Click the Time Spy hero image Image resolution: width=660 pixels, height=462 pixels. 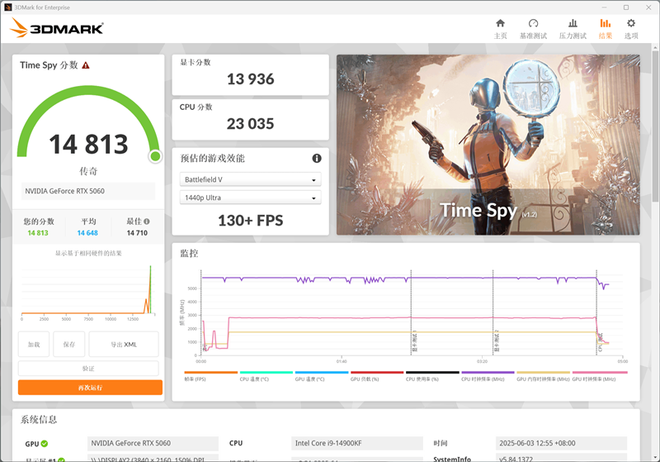(x=487, y=144)
